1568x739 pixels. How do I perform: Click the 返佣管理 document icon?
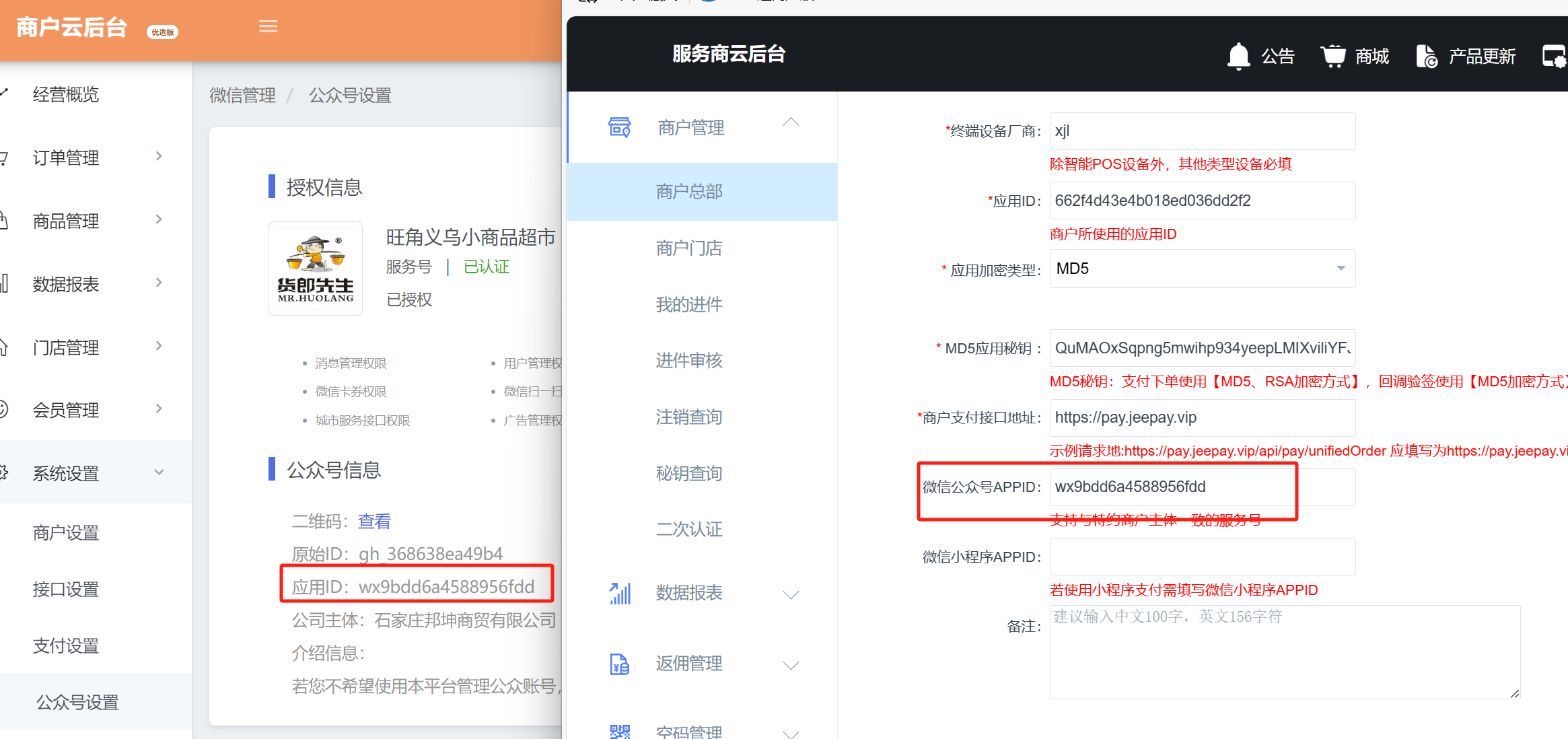point(619,664)
